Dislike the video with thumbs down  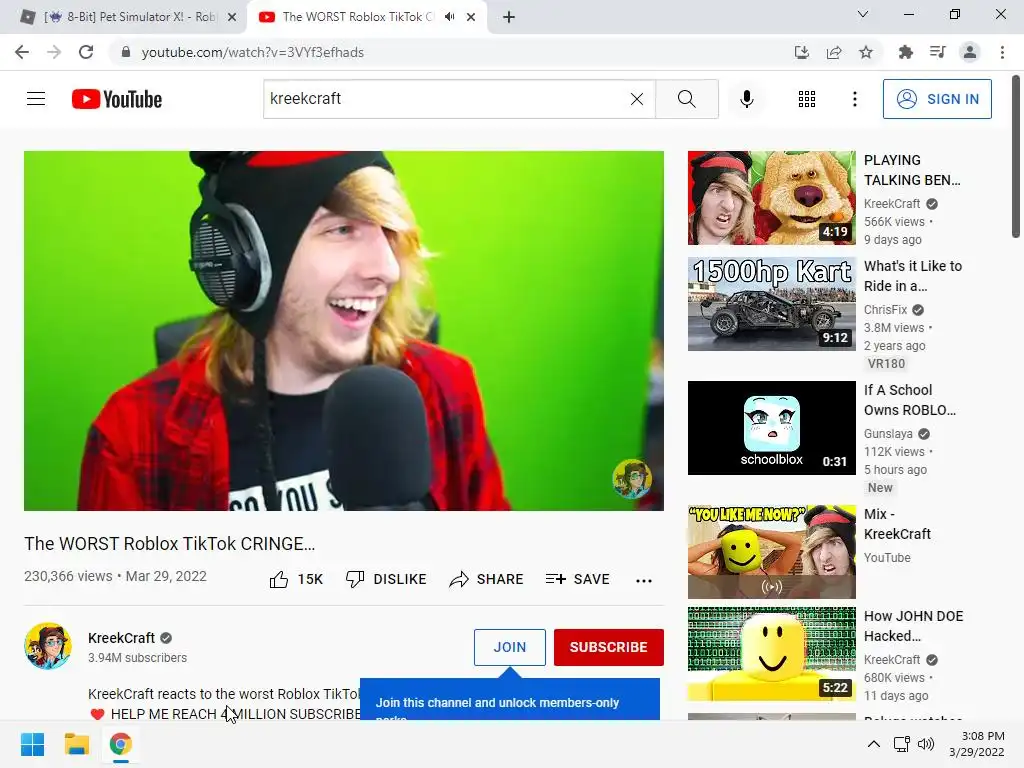(x=386, y=579)
